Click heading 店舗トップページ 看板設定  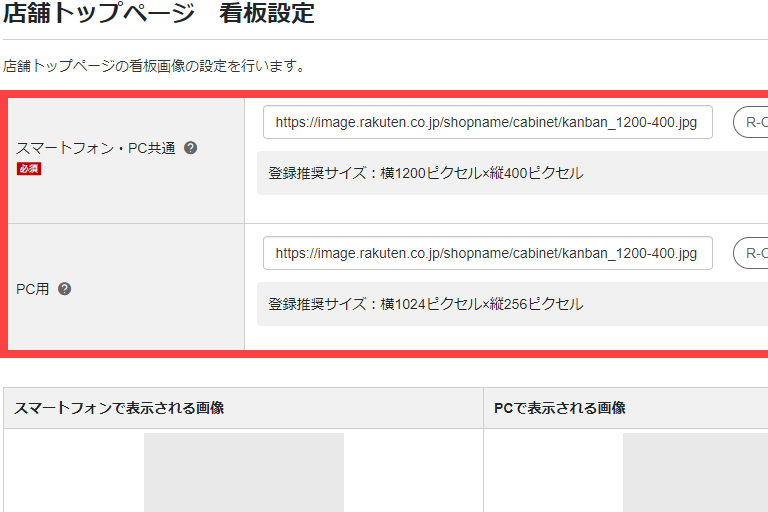coord(158,13)
